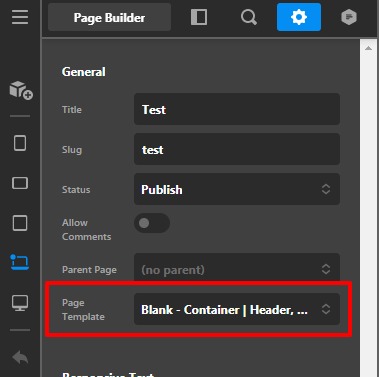Open the add elements cube icon
379x377 pixels.
coord(21,90)
